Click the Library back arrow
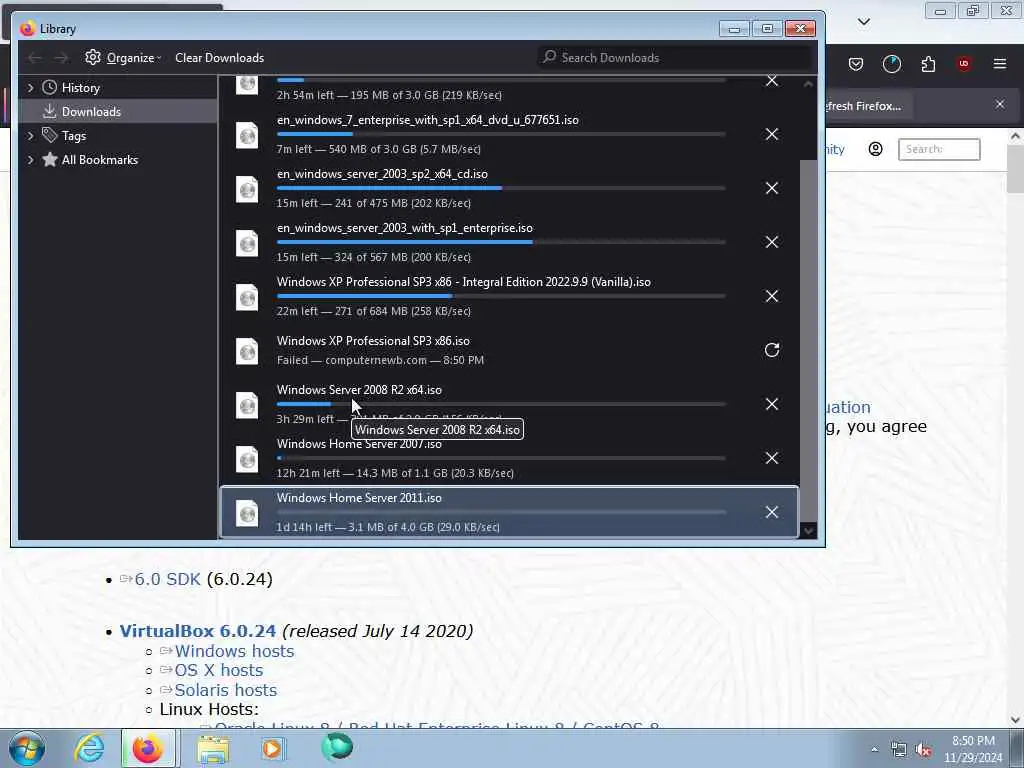Viewport: 1024px width, 768px height. pos(35,58)
